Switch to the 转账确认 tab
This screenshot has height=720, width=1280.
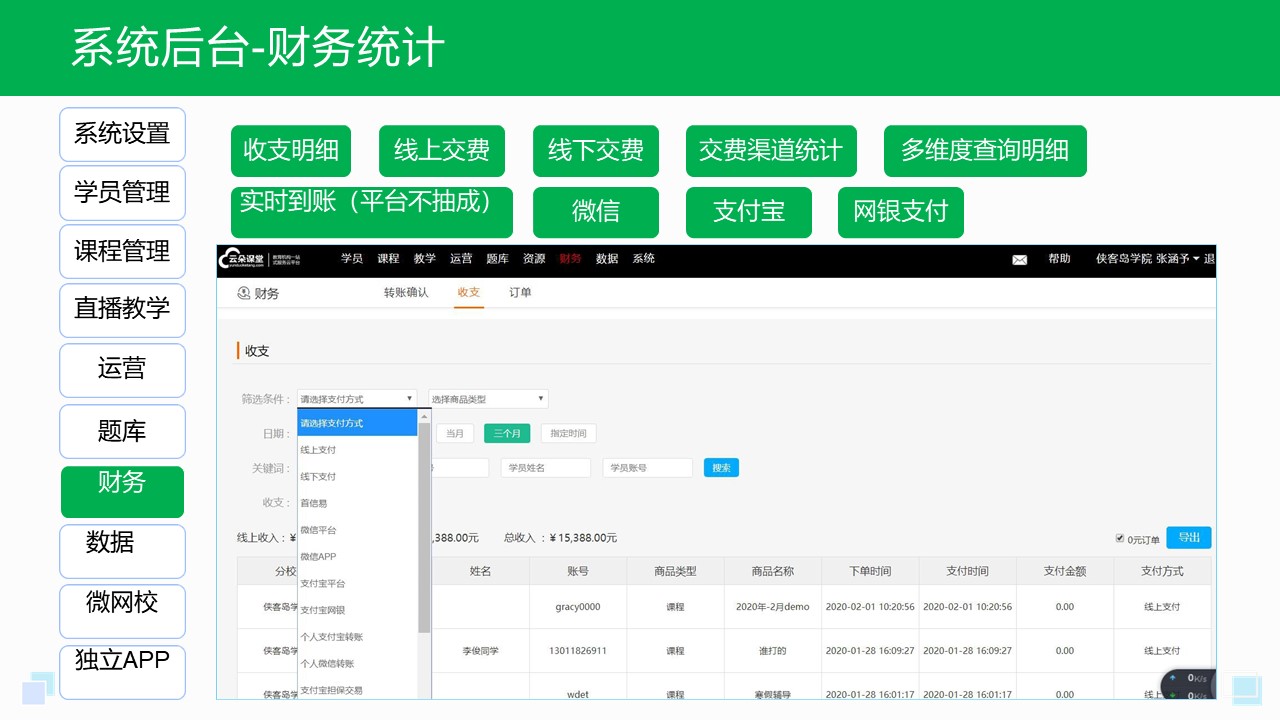click(404, 293)
